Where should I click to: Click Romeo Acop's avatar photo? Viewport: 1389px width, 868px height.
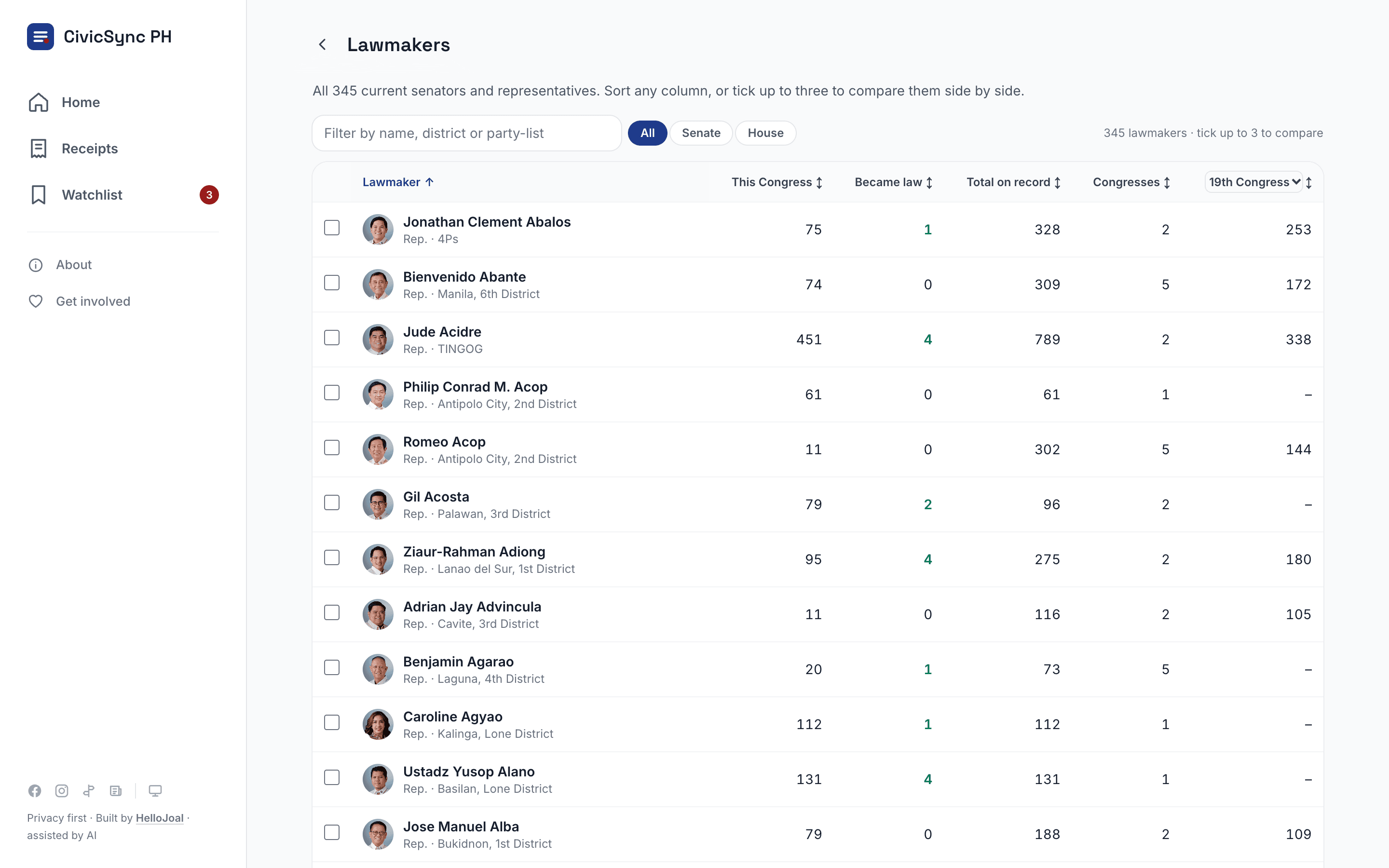[378, 449]
